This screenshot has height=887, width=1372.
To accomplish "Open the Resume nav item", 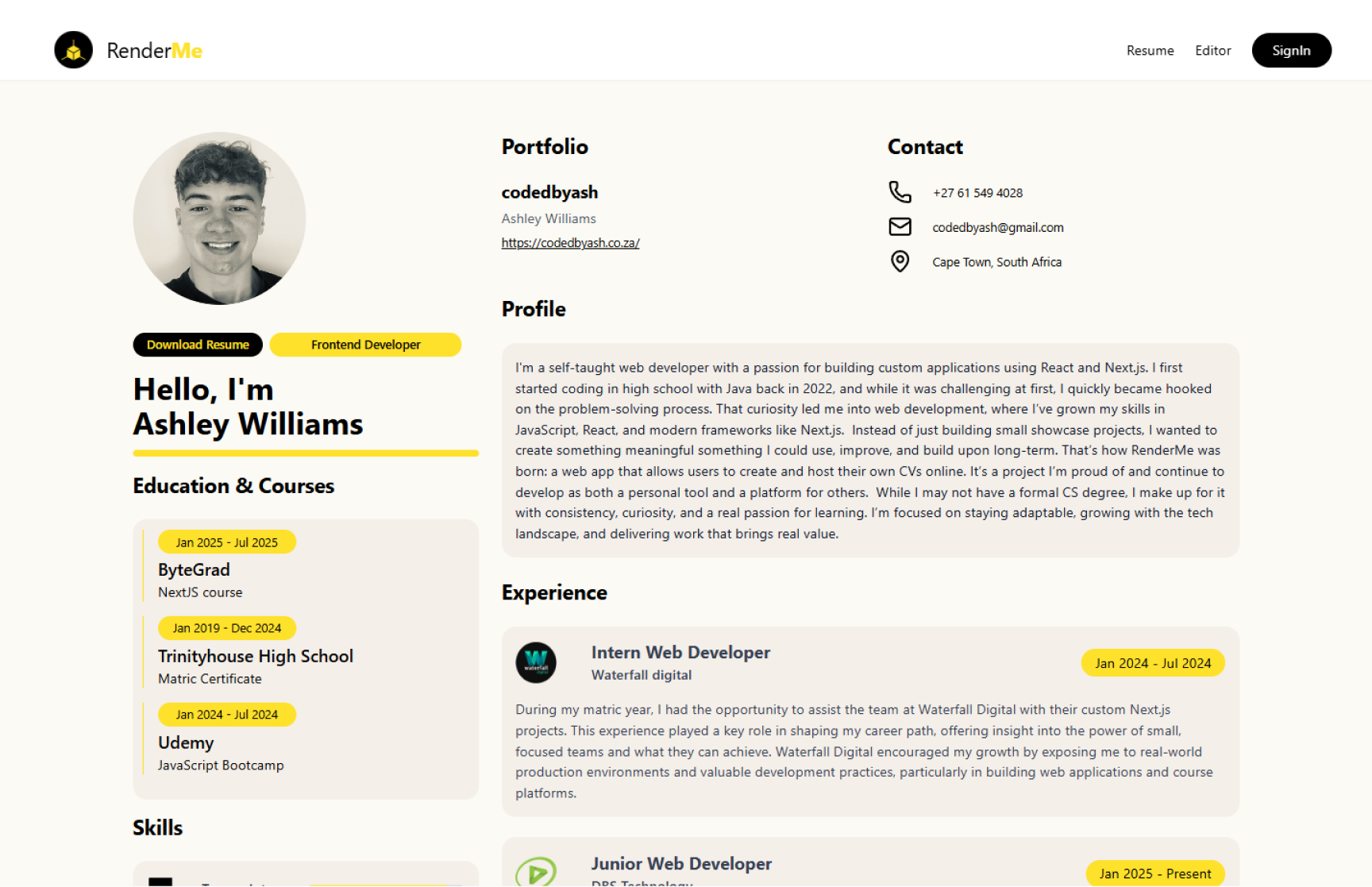I will pyautogui.click(x=1150, y=51).
